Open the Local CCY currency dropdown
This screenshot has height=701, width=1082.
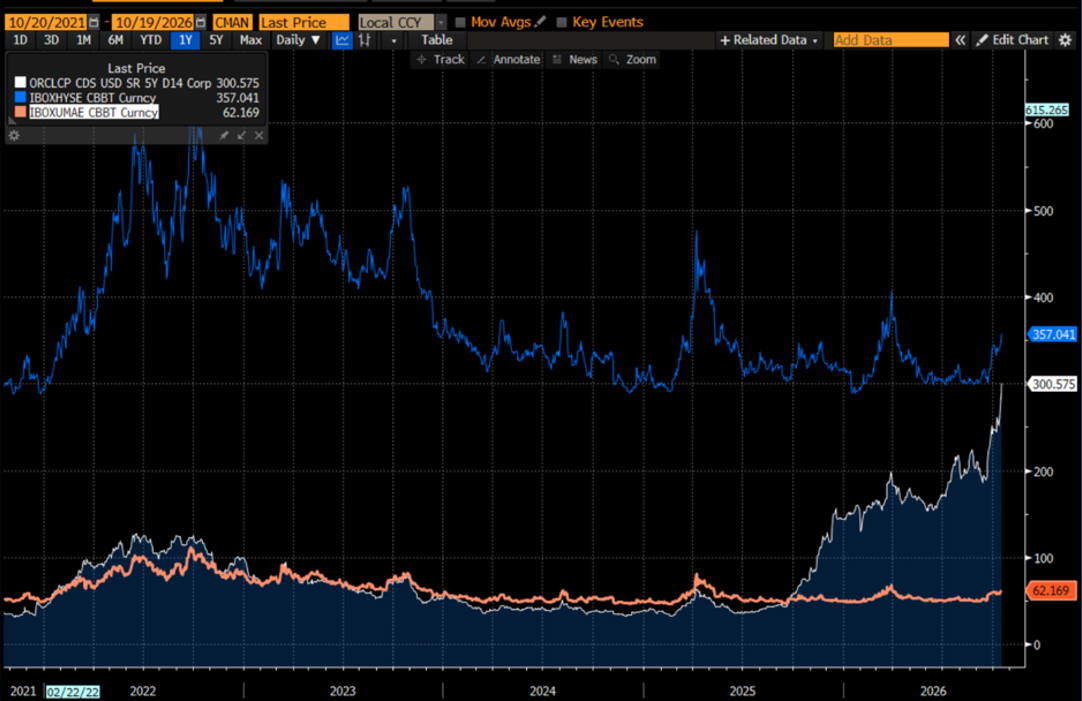click(x=442, y=23)
